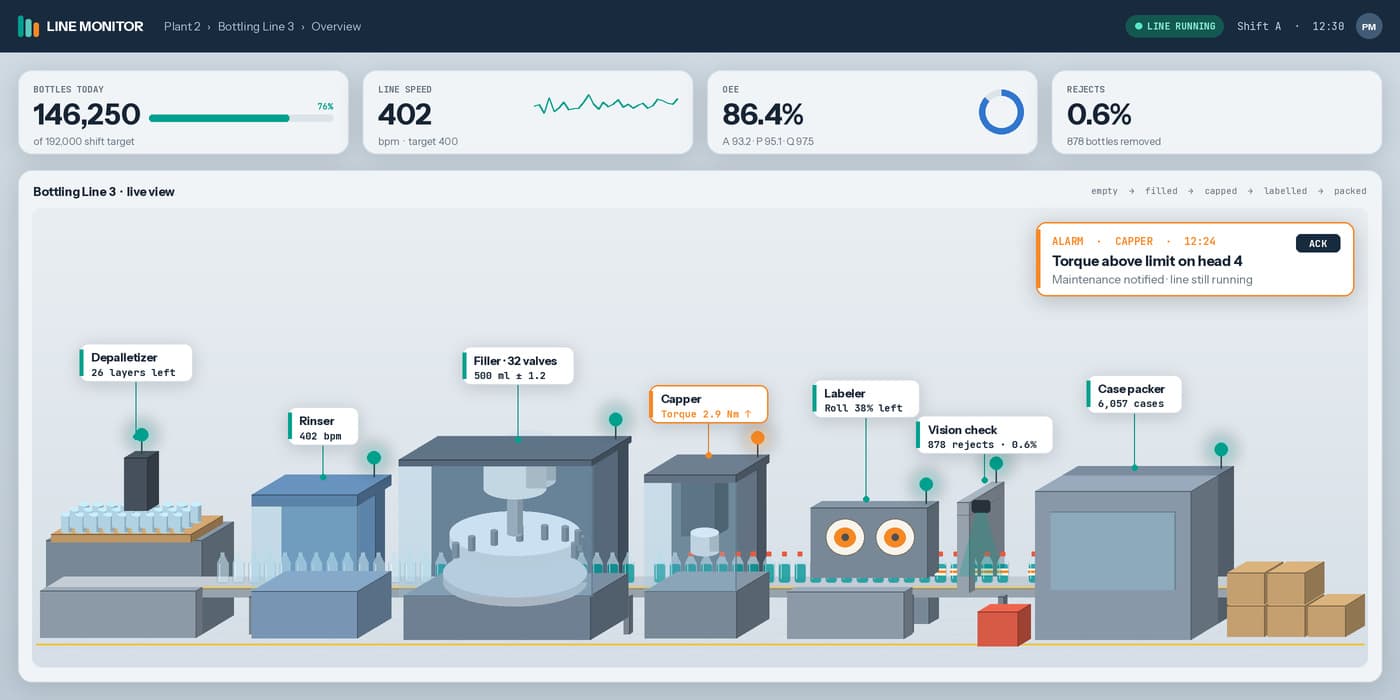This screenshot has width=1400, height=700.
Task: Select the capper machine
Action: [x=705, y=546]
